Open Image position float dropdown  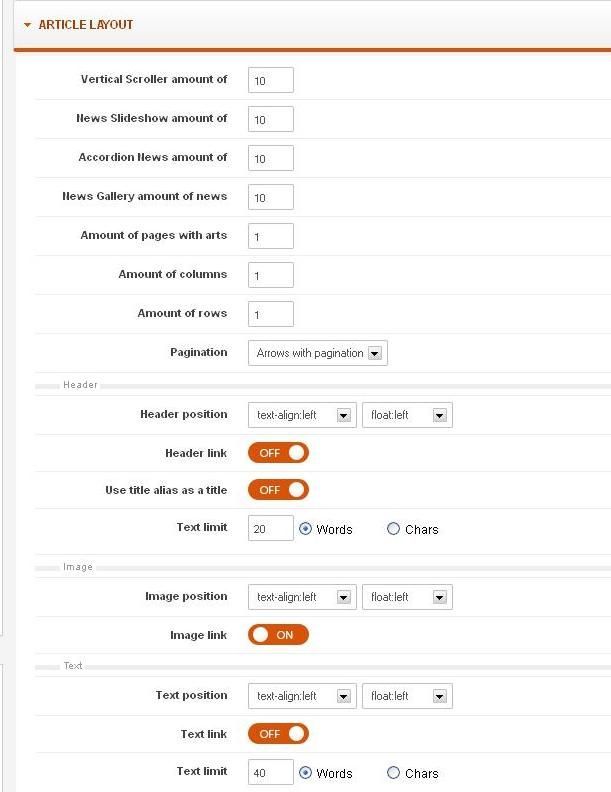(407, 597)
